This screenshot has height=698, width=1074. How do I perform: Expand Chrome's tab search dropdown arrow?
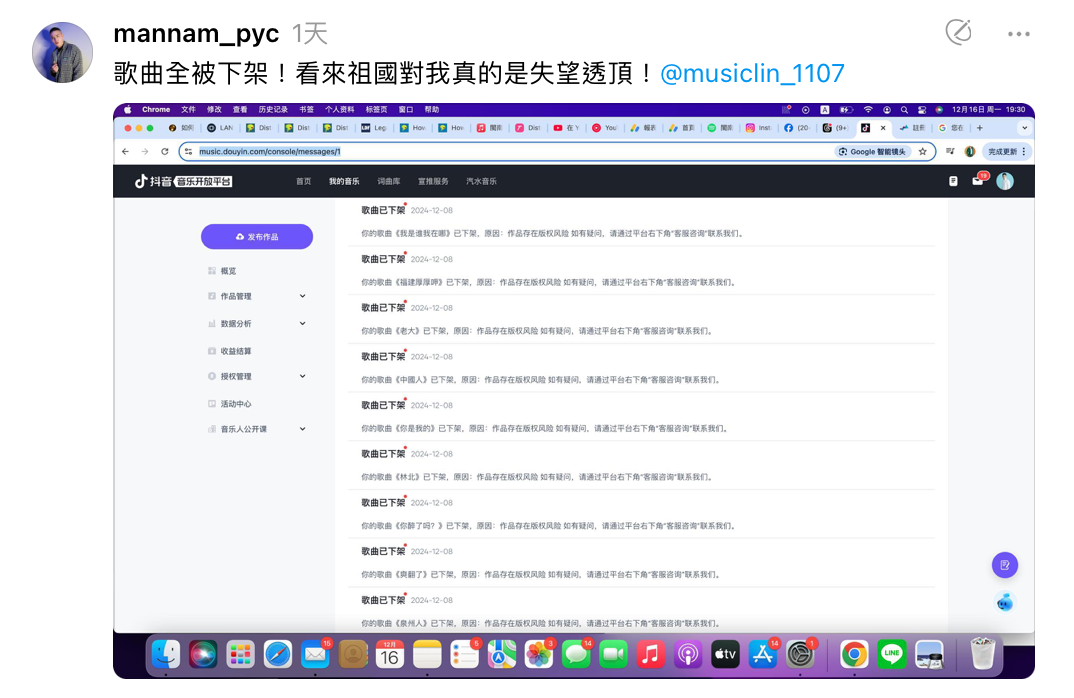click(1024, 128)
